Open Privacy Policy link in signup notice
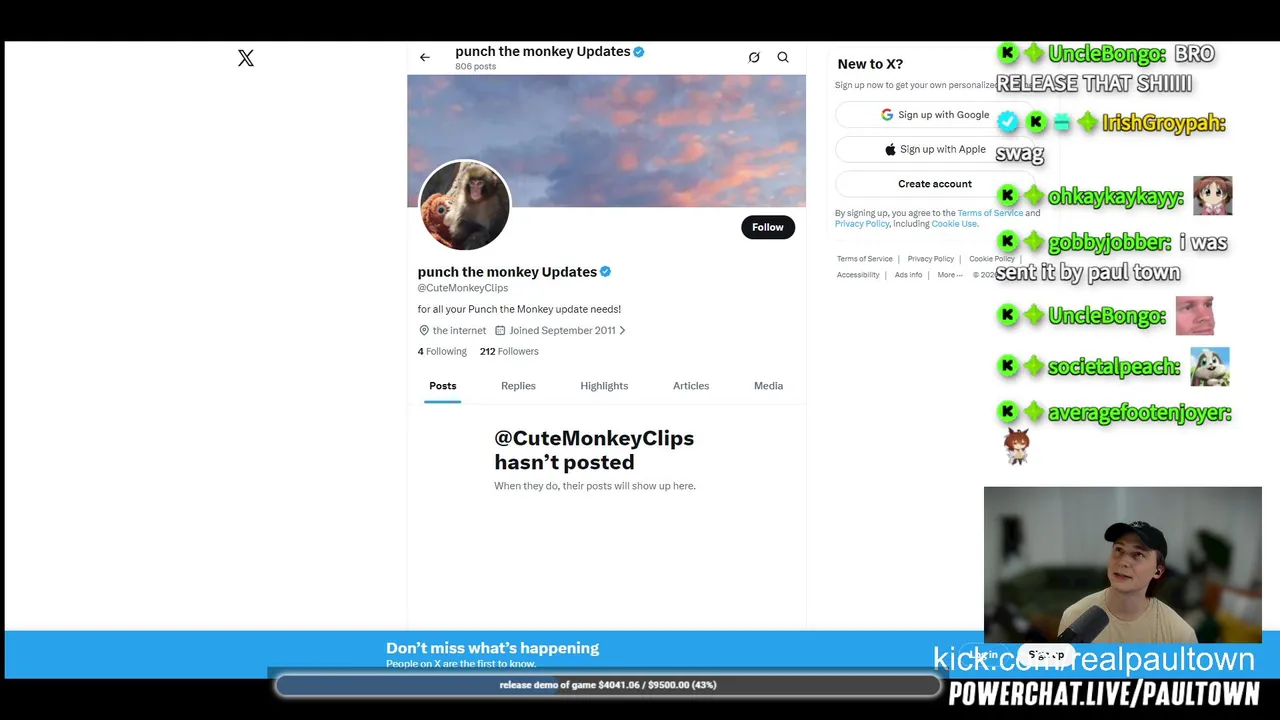The height and width of the screenshot is (720, 1280). (862, 224)
